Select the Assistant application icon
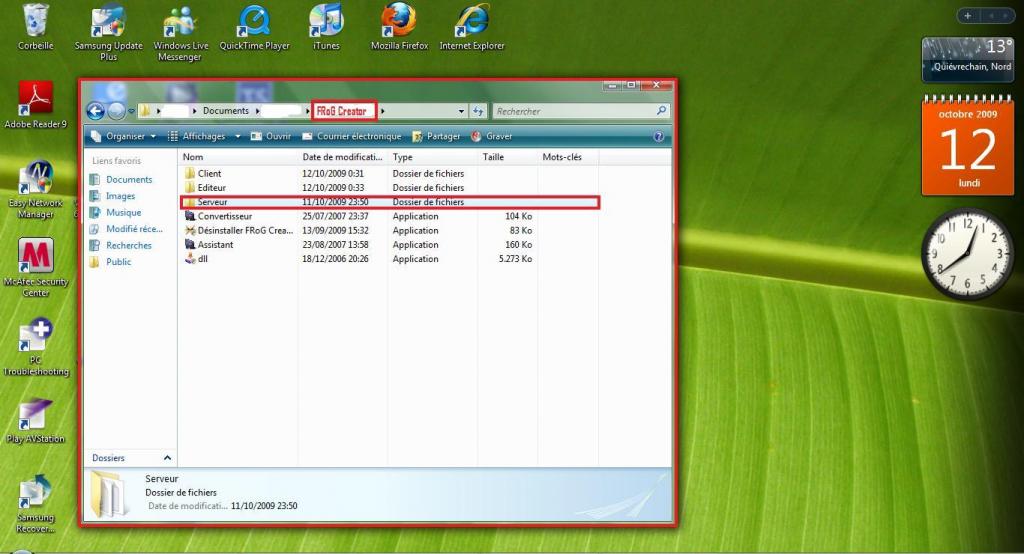Screen dimensions: 1024x554 190,244
